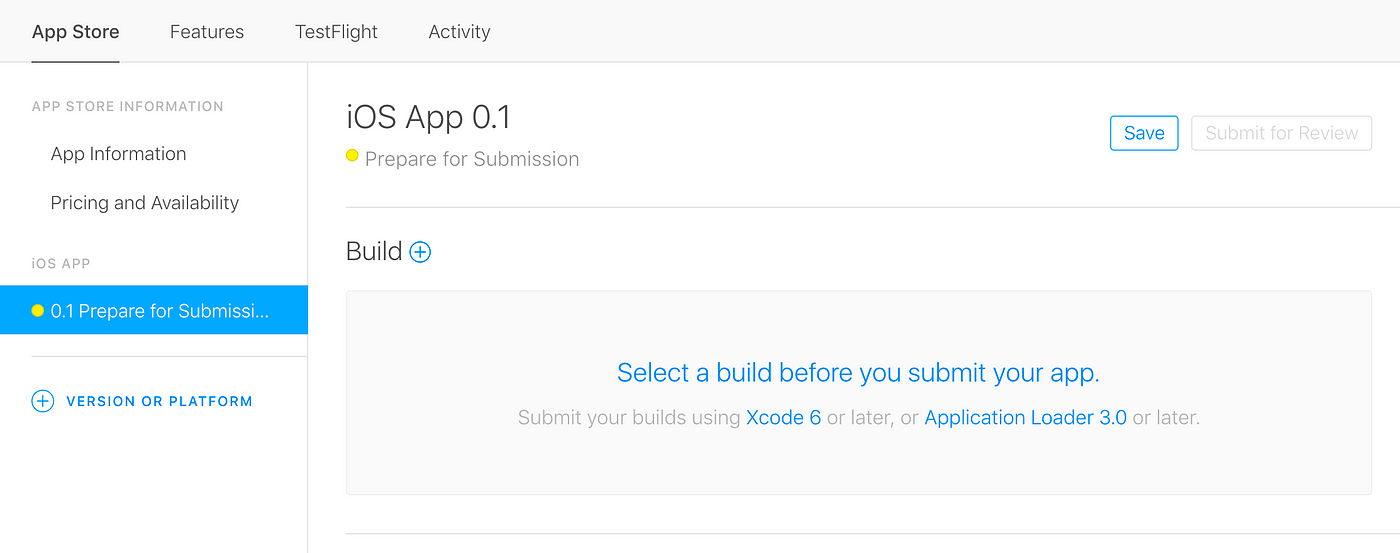Click the Build section heading

tap(374, 251)
